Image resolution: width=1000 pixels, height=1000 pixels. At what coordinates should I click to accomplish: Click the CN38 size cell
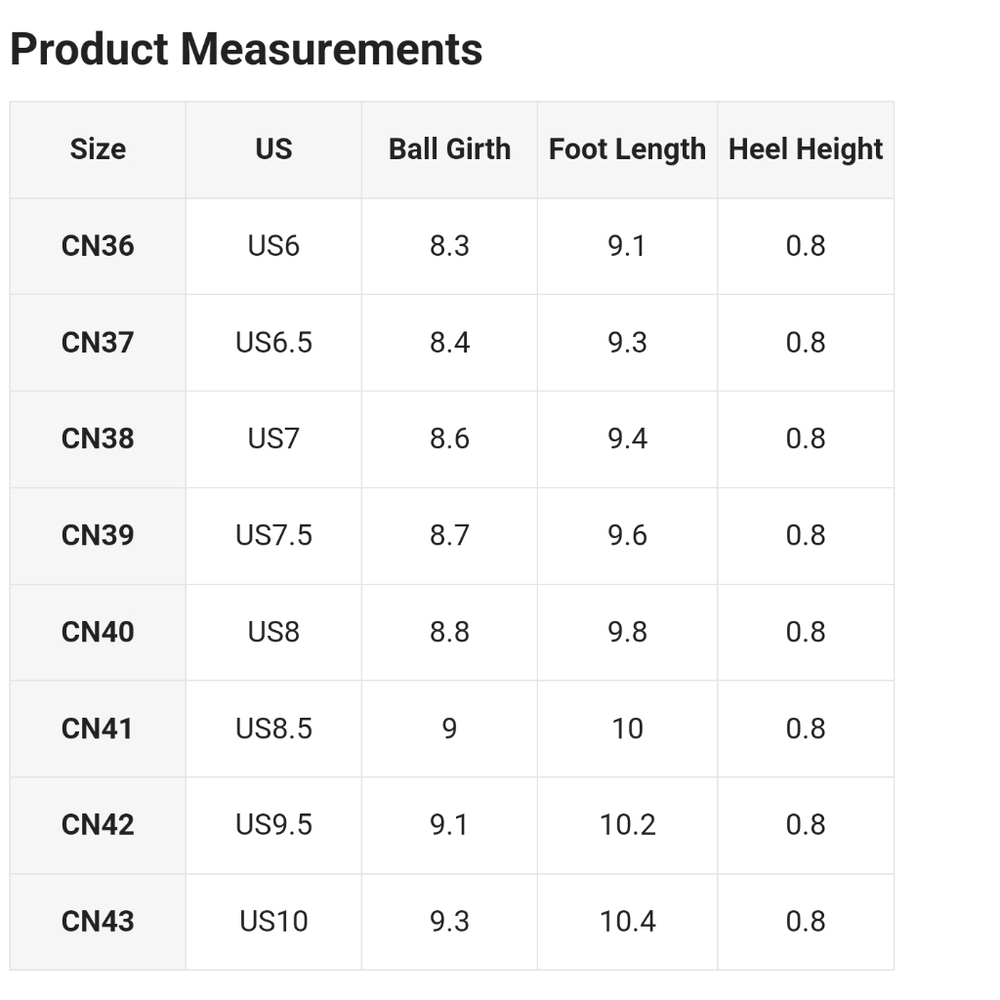coord(98,439)
